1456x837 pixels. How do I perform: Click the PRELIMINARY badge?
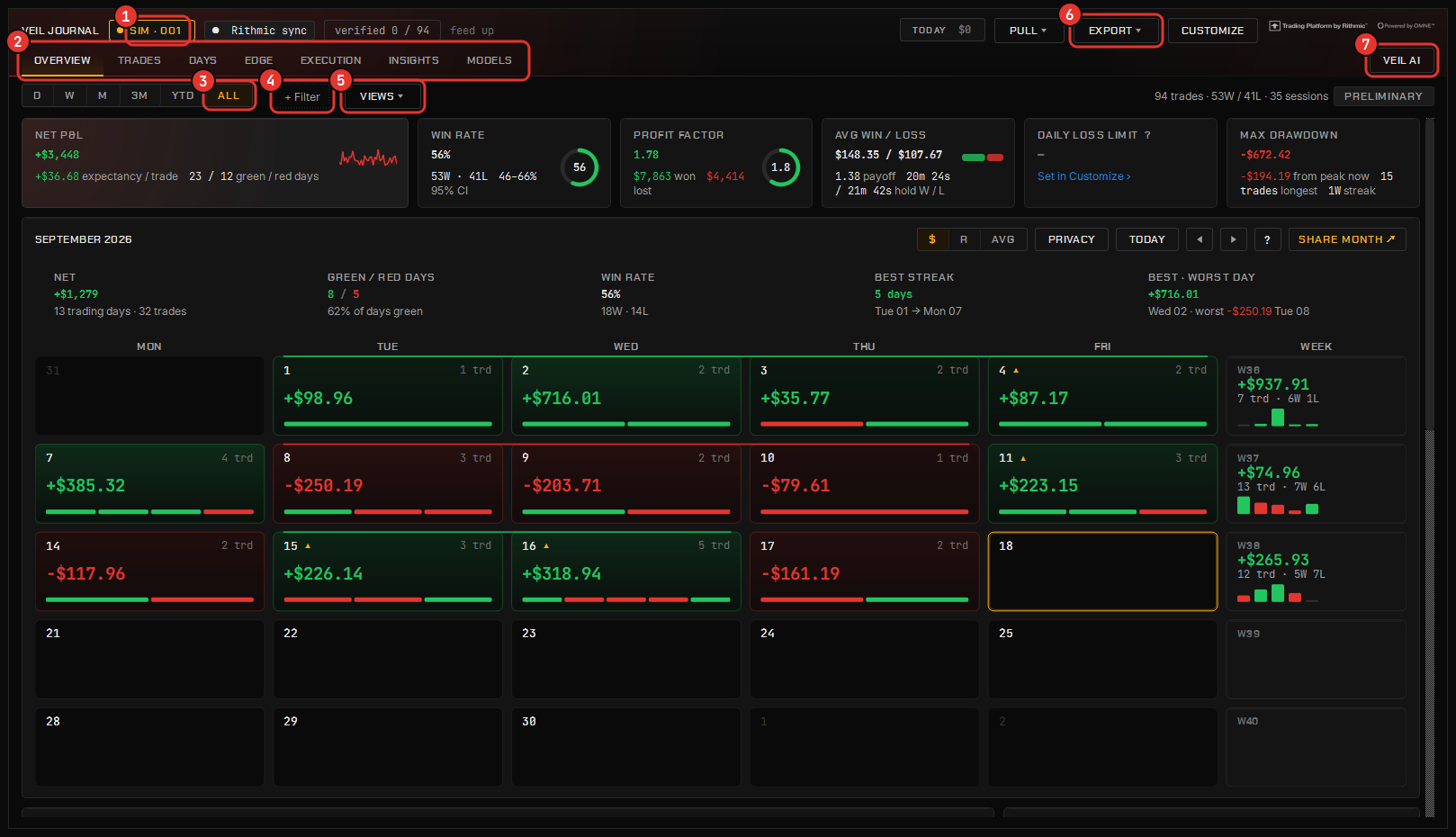tap(1383, 96)
